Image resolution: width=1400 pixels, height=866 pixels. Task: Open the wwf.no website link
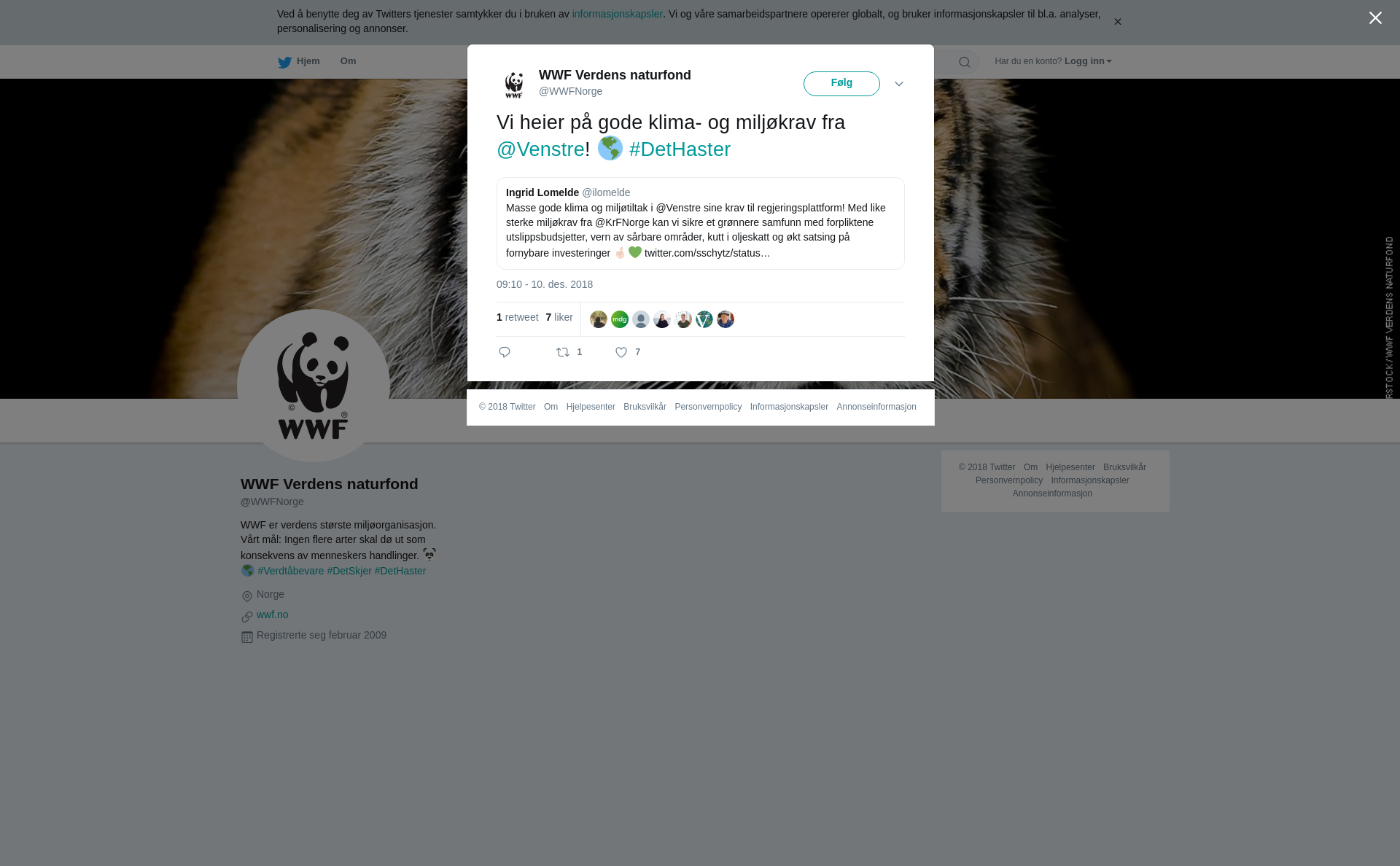click(x=272, y=615)
